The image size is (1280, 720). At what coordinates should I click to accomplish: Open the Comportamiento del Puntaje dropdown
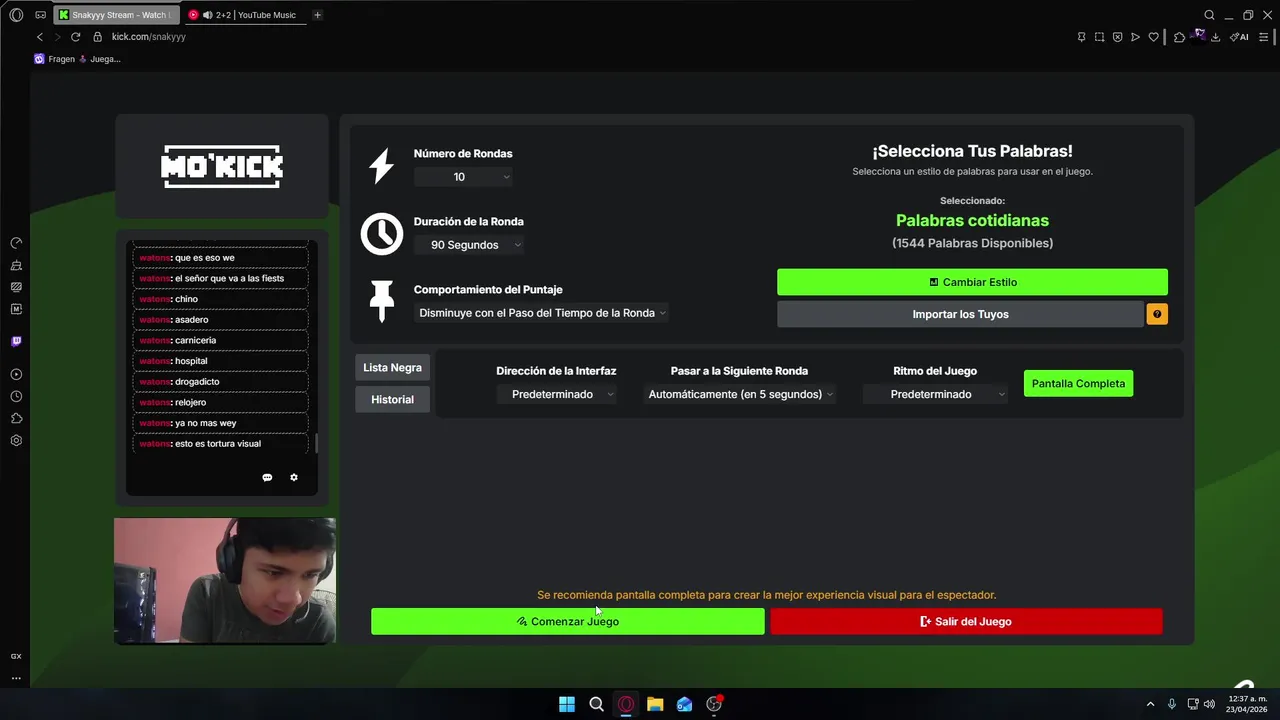coord(541,313)
